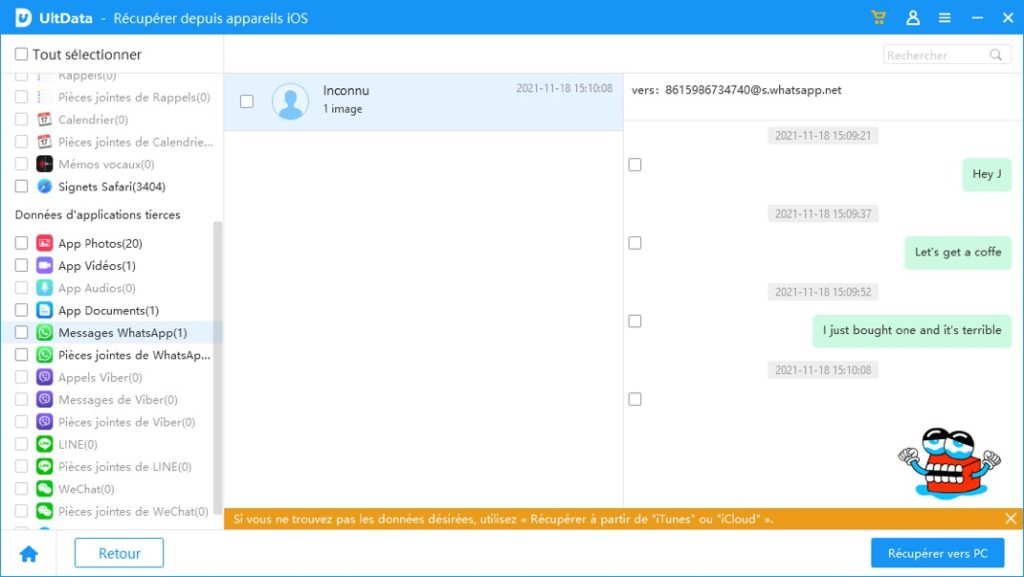Click the App Documents icon
Viewport: 1024px width, 577px height.
pyautogui.click(x=44, y=310)
